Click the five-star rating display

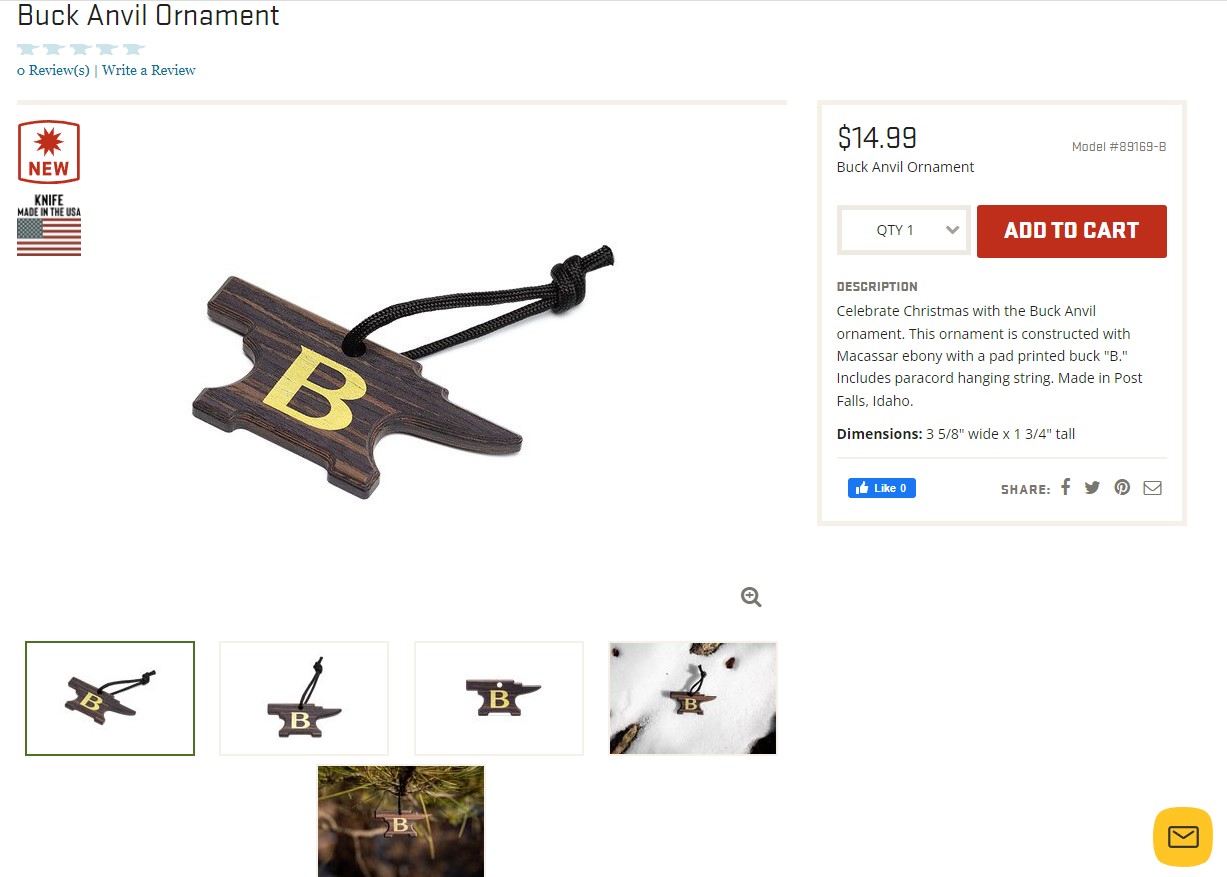tap(81, 48)
